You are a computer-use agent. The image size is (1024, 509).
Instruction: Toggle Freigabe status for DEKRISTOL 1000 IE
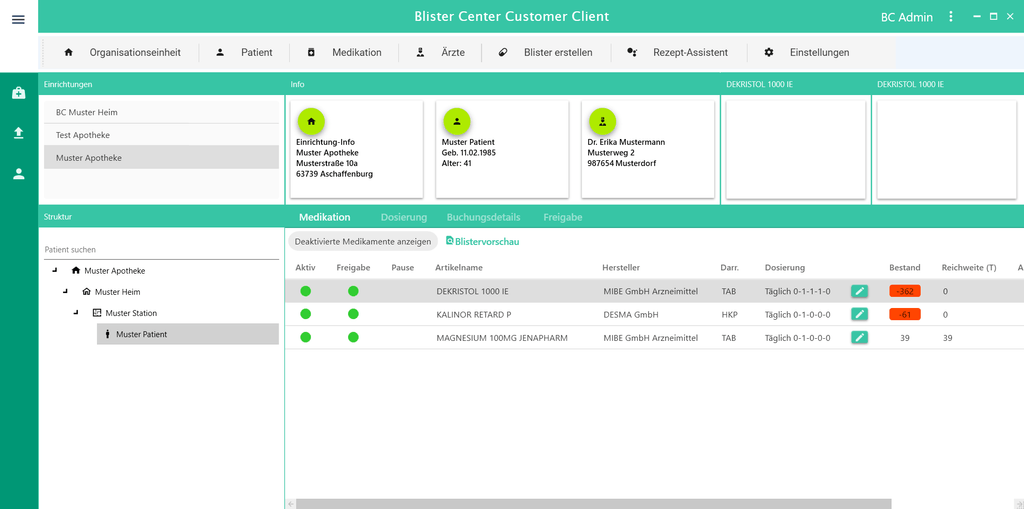coord(353,291)
